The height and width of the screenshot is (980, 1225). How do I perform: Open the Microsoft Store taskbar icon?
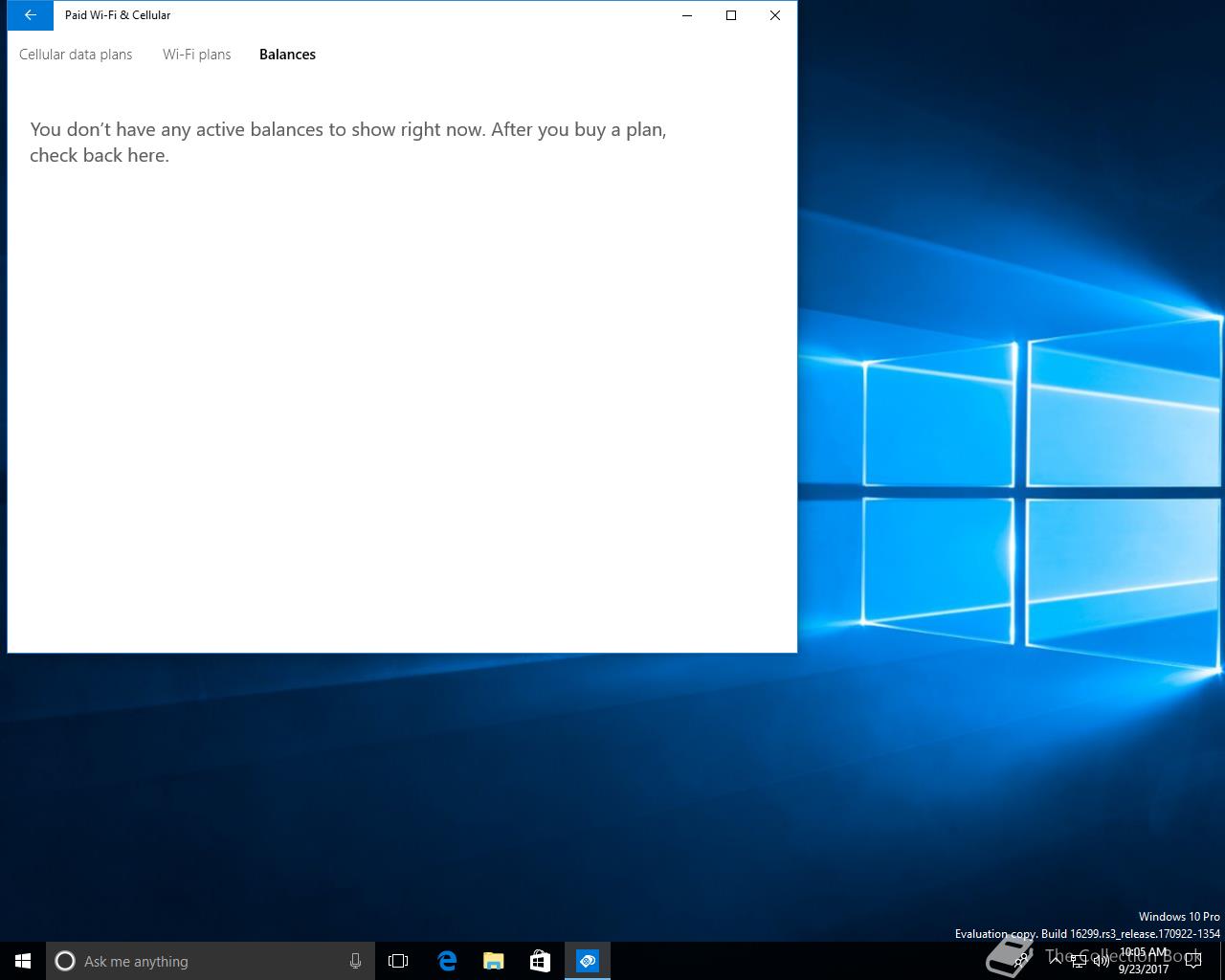(x=540, y=961)
